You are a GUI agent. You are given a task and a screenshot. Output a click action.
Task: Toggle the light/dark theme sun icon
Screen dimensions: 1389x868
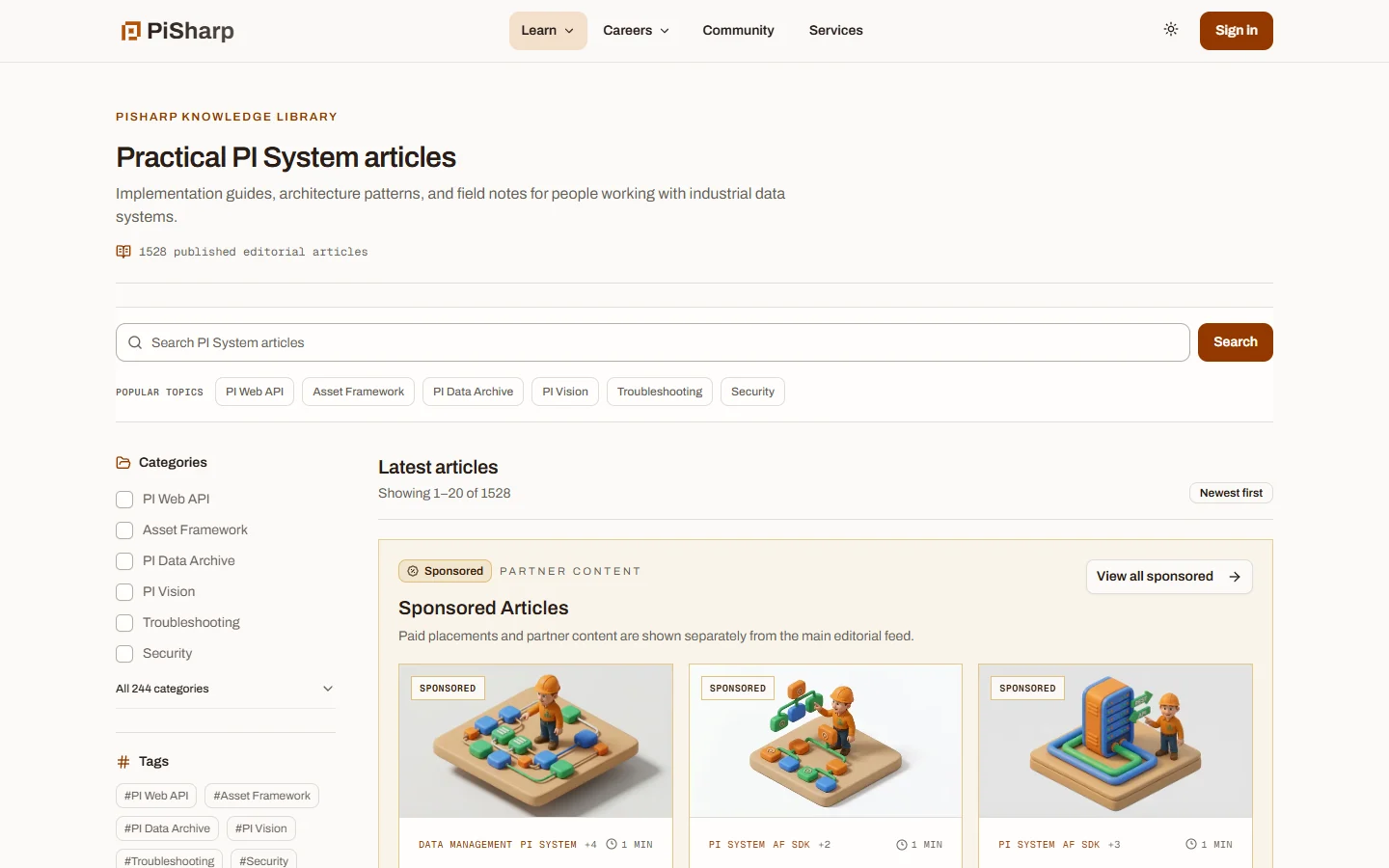coord(1171,30)
